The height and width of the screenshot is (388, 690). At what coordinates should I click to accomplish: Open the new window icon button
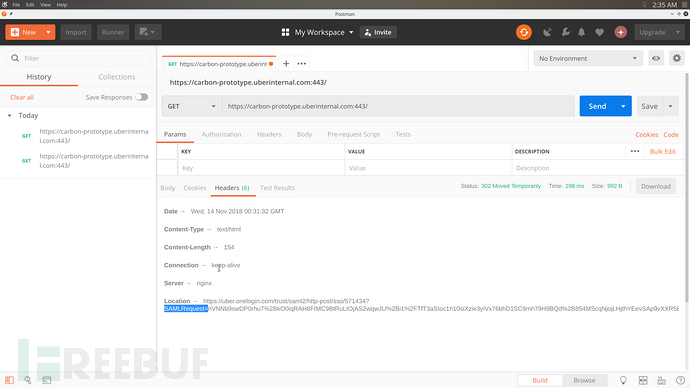147,32
